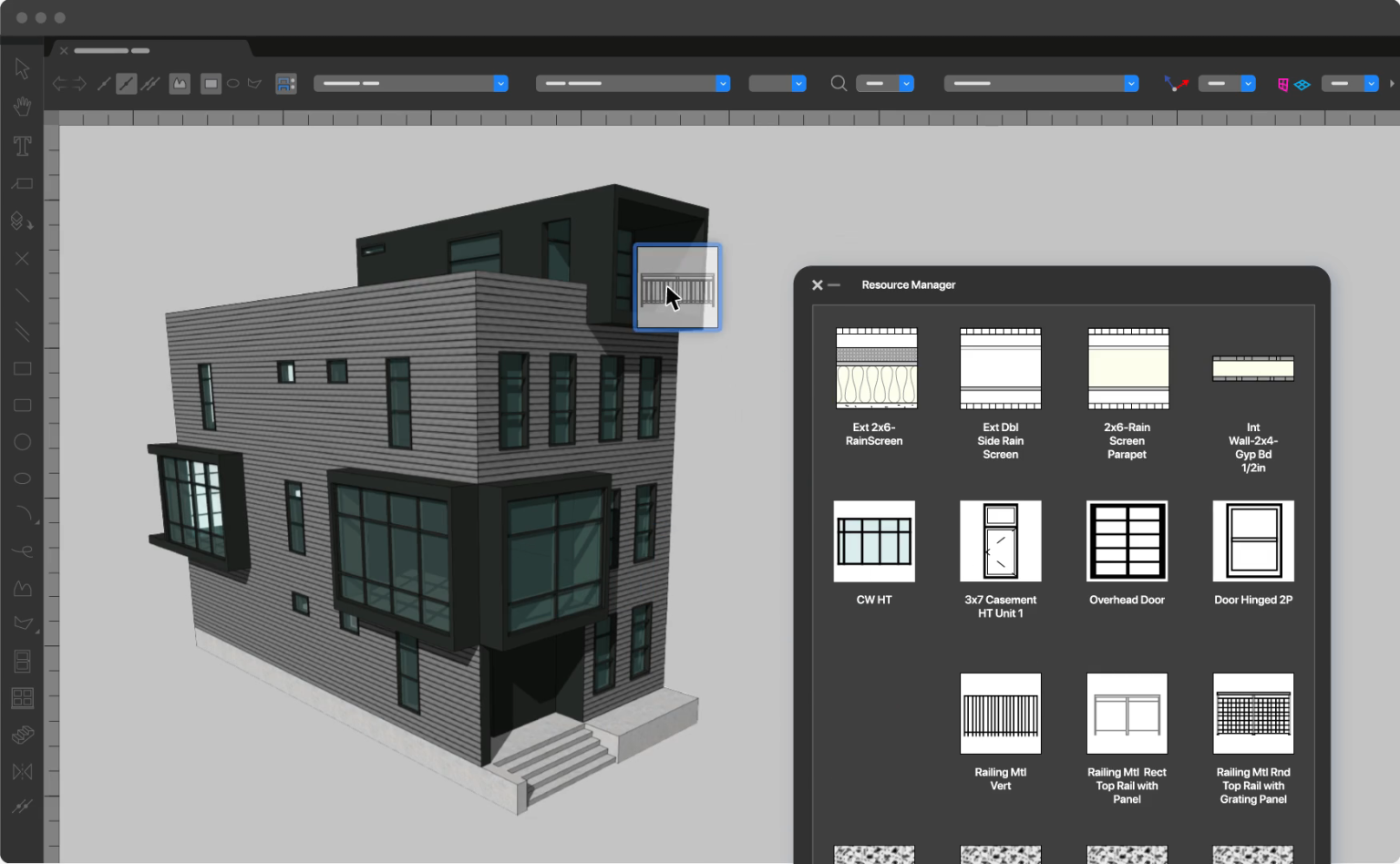
Task: Open the search magnifier in the toolbar
Action: point(838,83)
